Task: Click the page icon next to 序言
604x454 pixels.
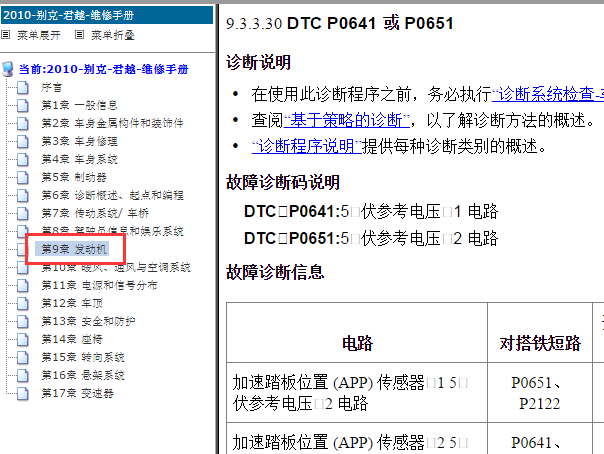Action: 23,87
